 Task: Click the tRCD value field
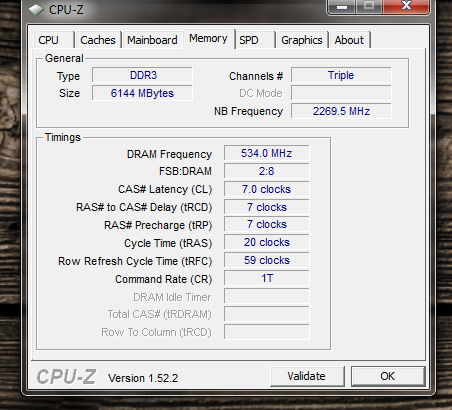point(267,207)
